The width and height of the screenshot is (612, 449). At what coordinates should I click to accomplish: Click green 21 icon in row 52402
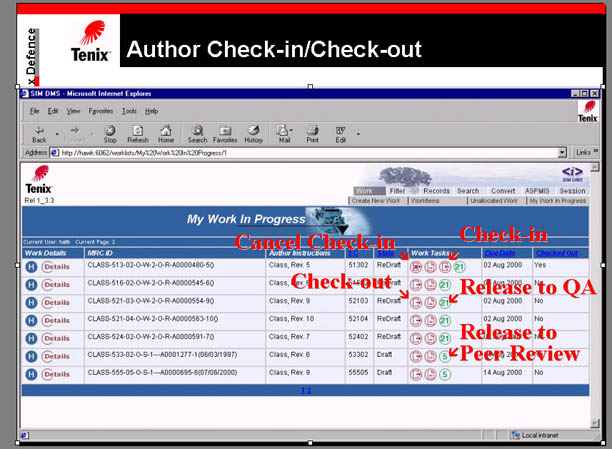[x=445, y=339]
